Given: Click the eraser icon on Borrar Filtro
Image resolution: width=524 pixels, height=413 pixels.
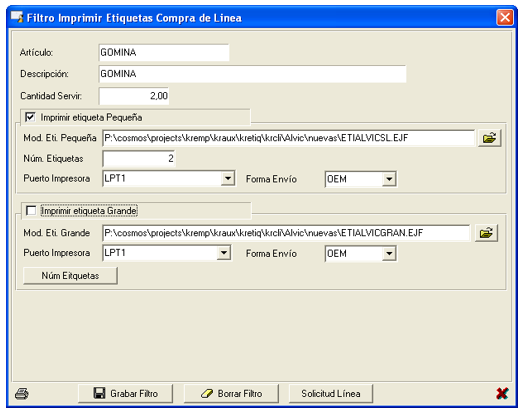Looking at the screenshot, I should coord(207,394).
